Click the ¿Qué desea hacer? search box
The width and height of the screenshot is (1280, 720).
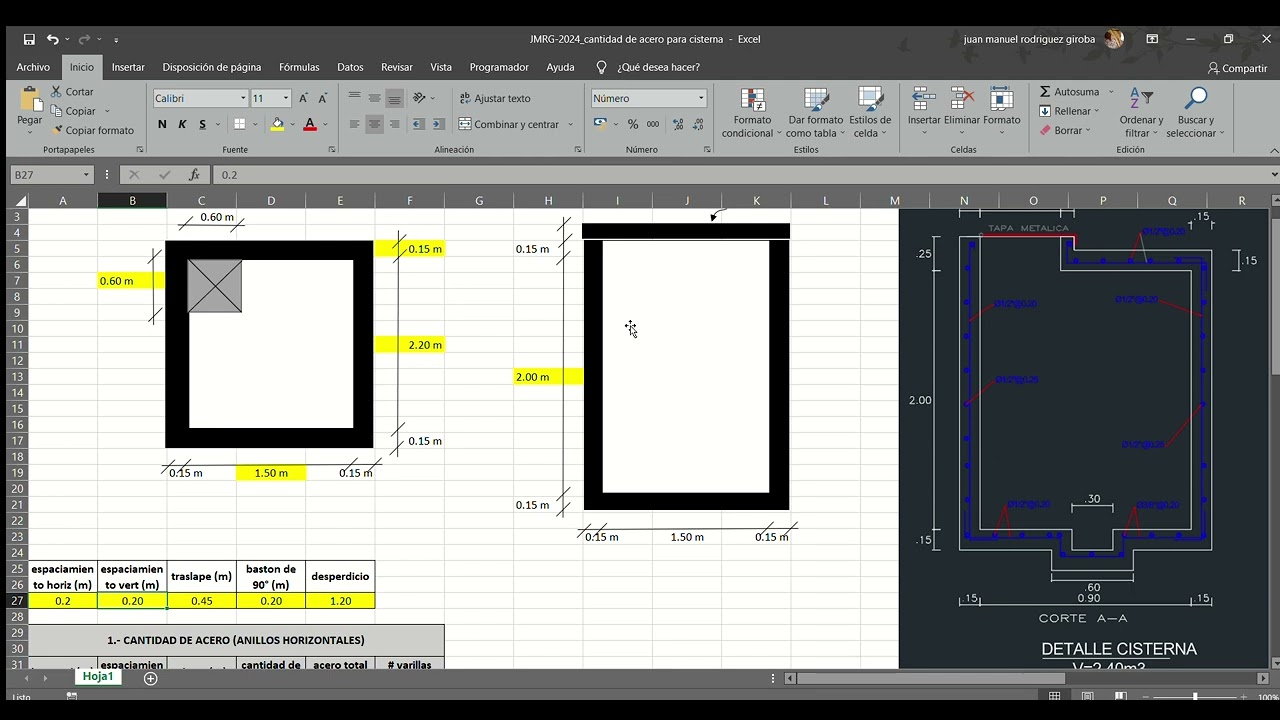pyautogui.click(x=649, y=67)
